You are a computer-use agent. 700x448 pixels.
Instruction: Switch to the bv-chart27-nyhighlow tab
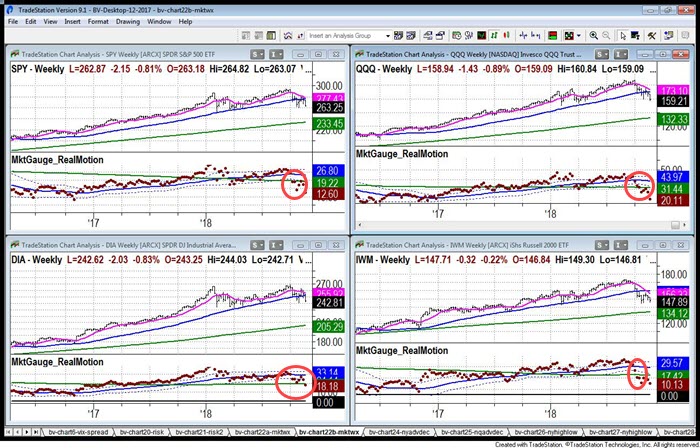[x=620, y=432]
